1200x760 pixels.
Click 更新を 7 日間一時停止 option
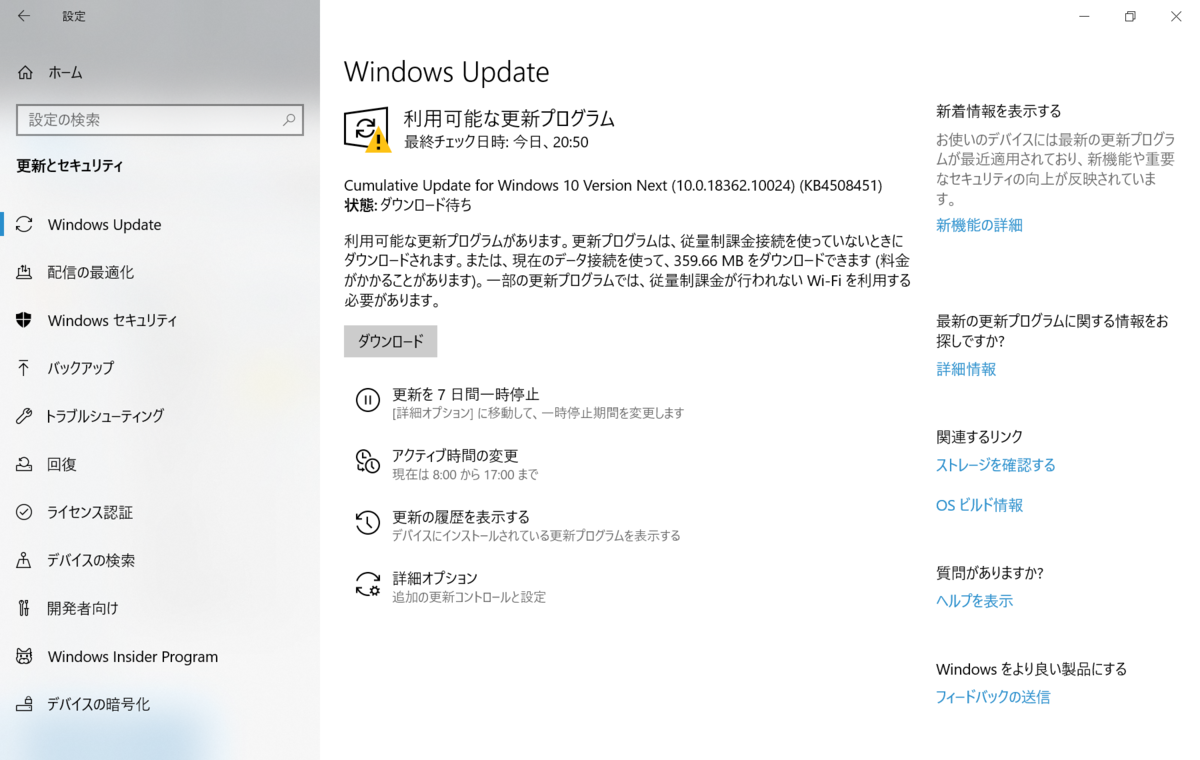(465, 394)
